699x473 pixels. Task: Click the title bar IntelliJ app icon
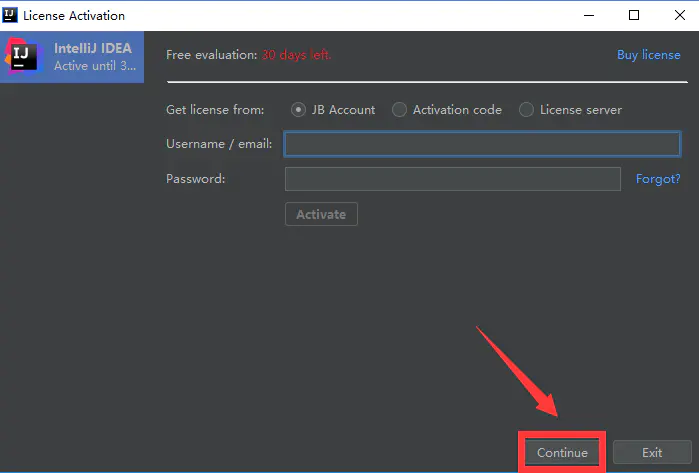point(10,15)
